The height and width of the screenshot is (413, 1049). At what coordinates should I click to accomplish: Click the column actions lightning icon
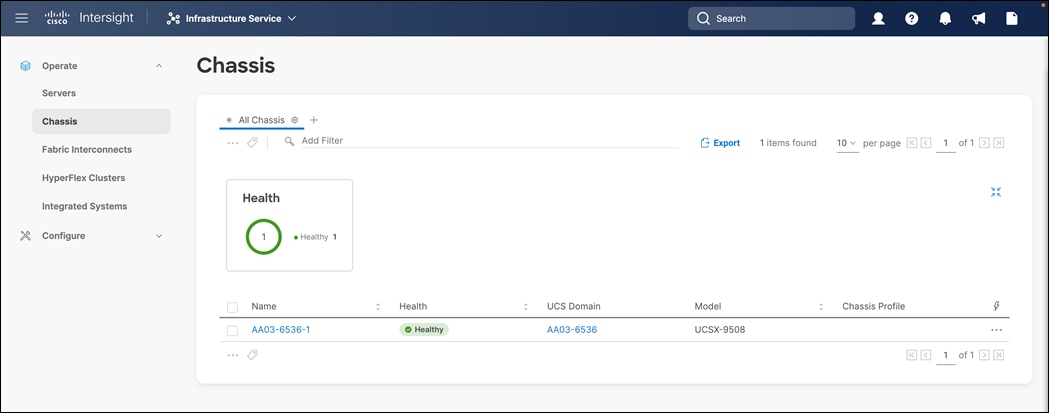(x=997, y=306)
